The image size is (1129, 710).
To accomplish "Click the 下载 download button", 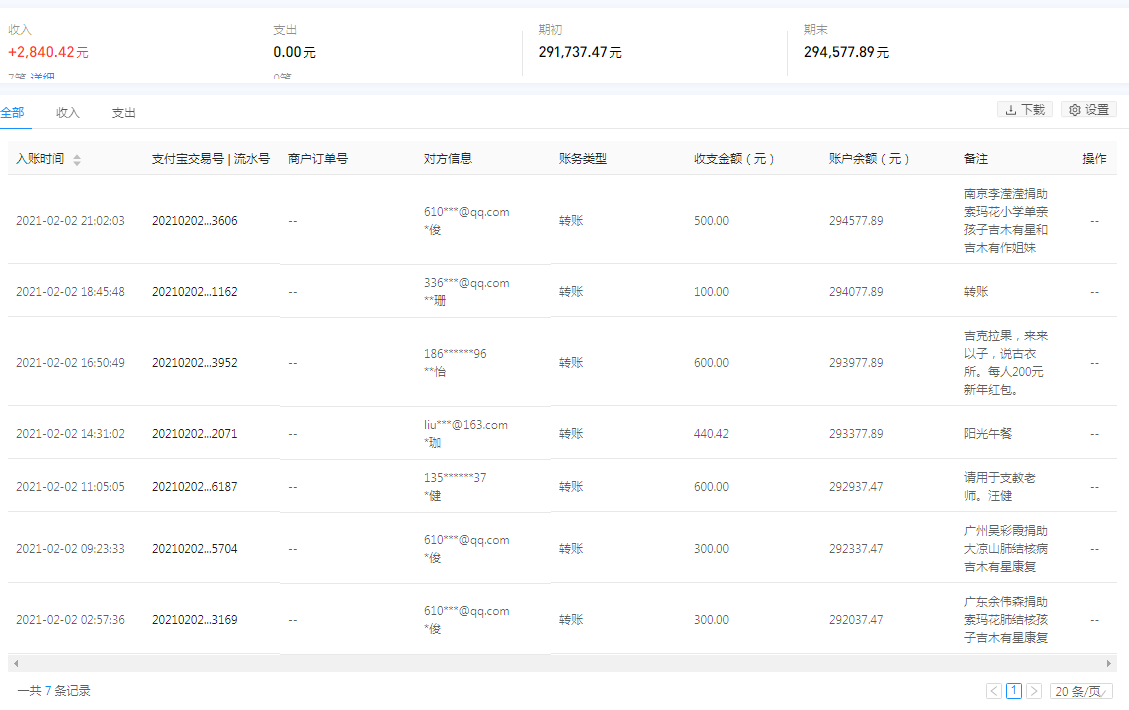I will pos(1025,110).
